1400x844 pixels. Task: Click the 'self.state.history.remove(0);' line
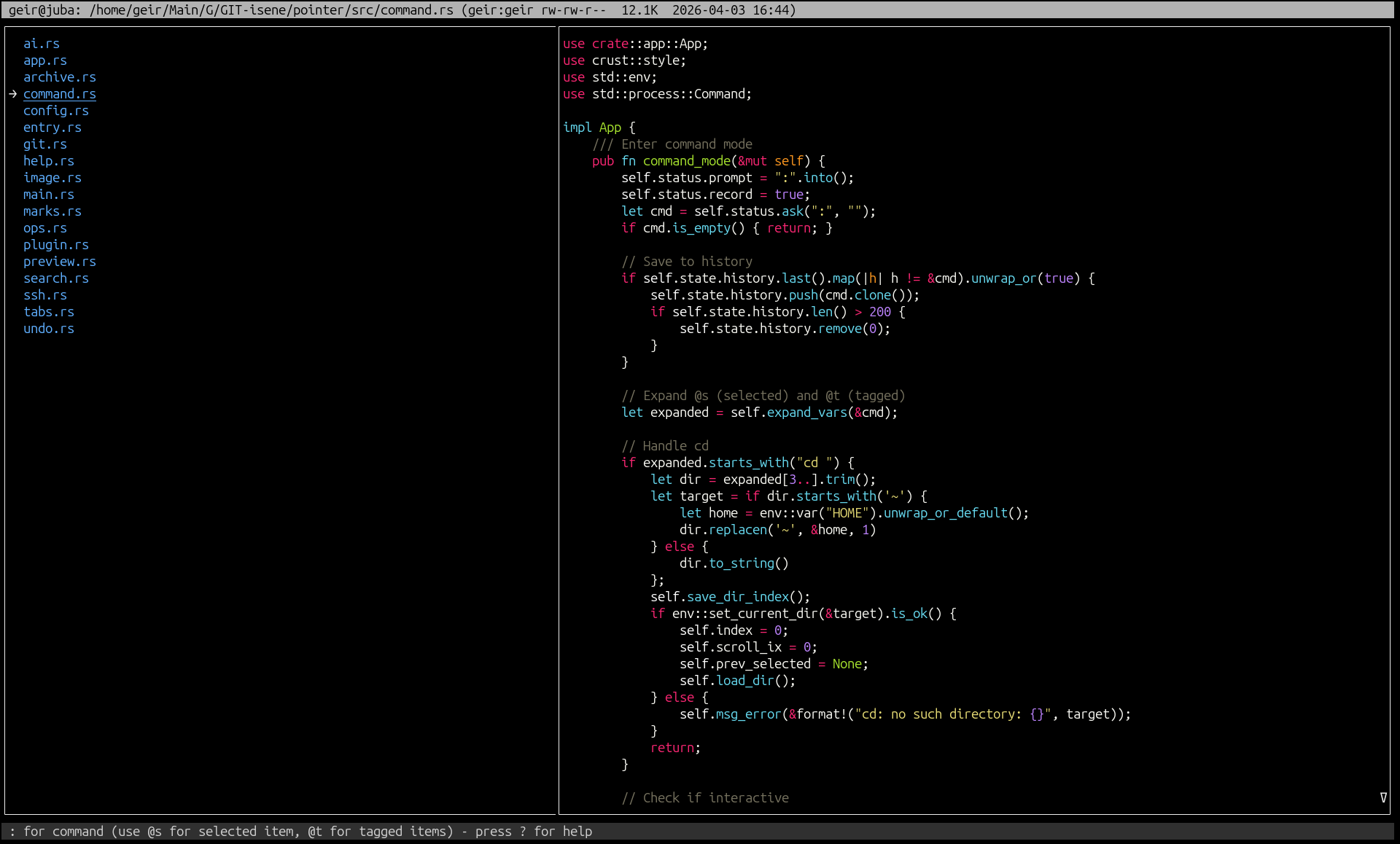point(785,329)
